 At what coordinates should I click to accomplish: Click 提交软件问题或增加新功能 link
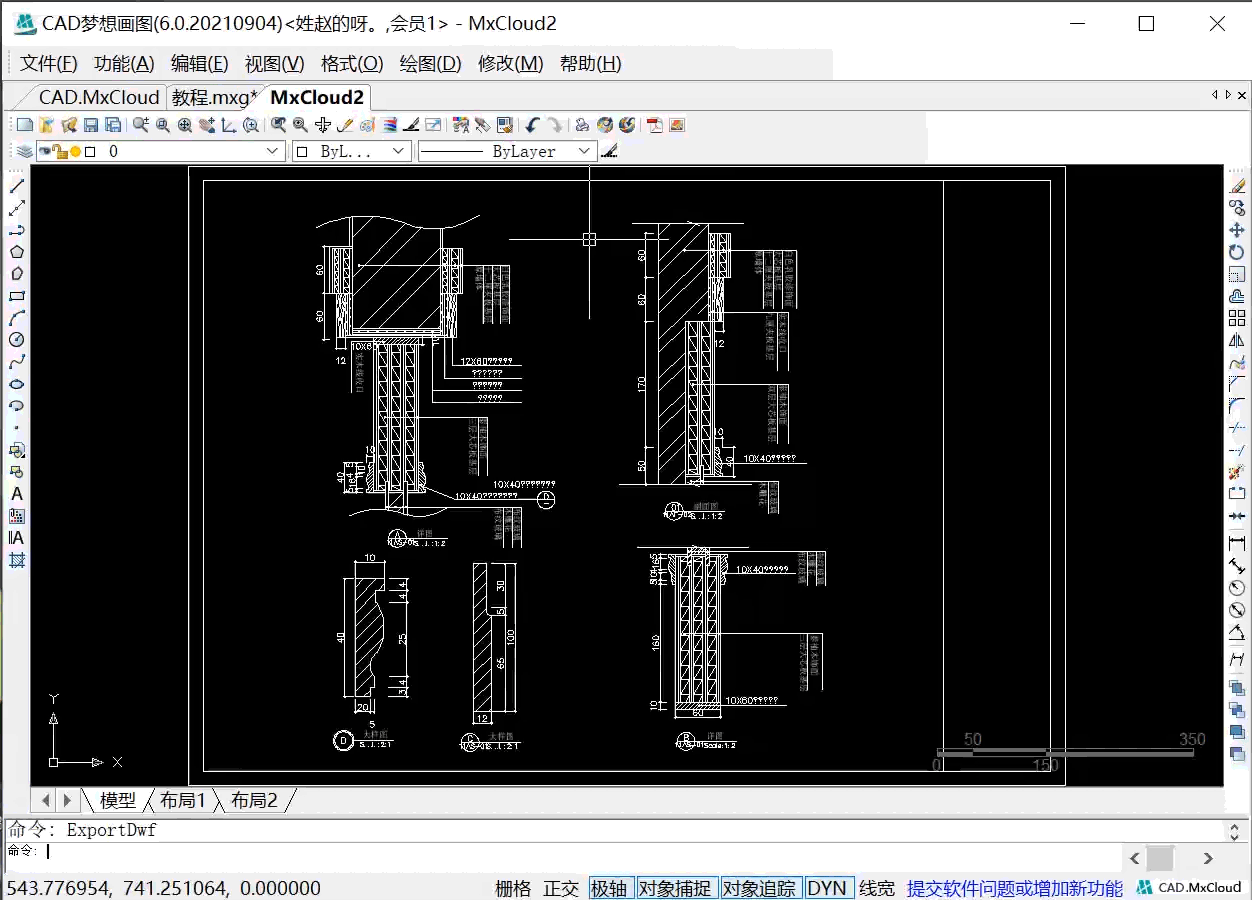click(1015, 888)
